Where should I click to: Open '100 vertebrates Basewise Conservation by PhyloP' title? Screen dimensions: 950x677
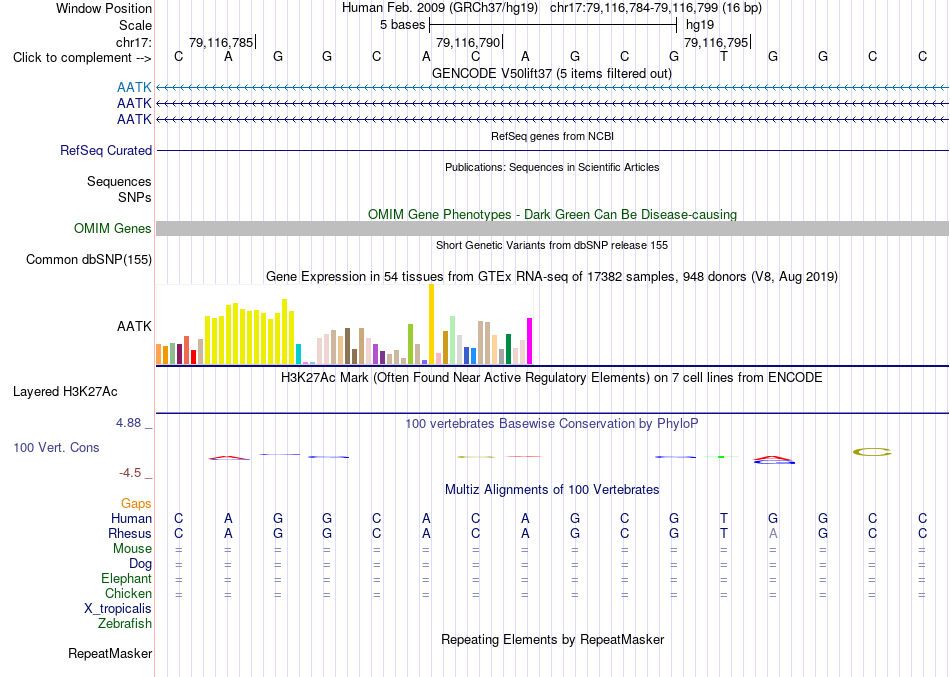pyautogui.click(x=551, y=424)
